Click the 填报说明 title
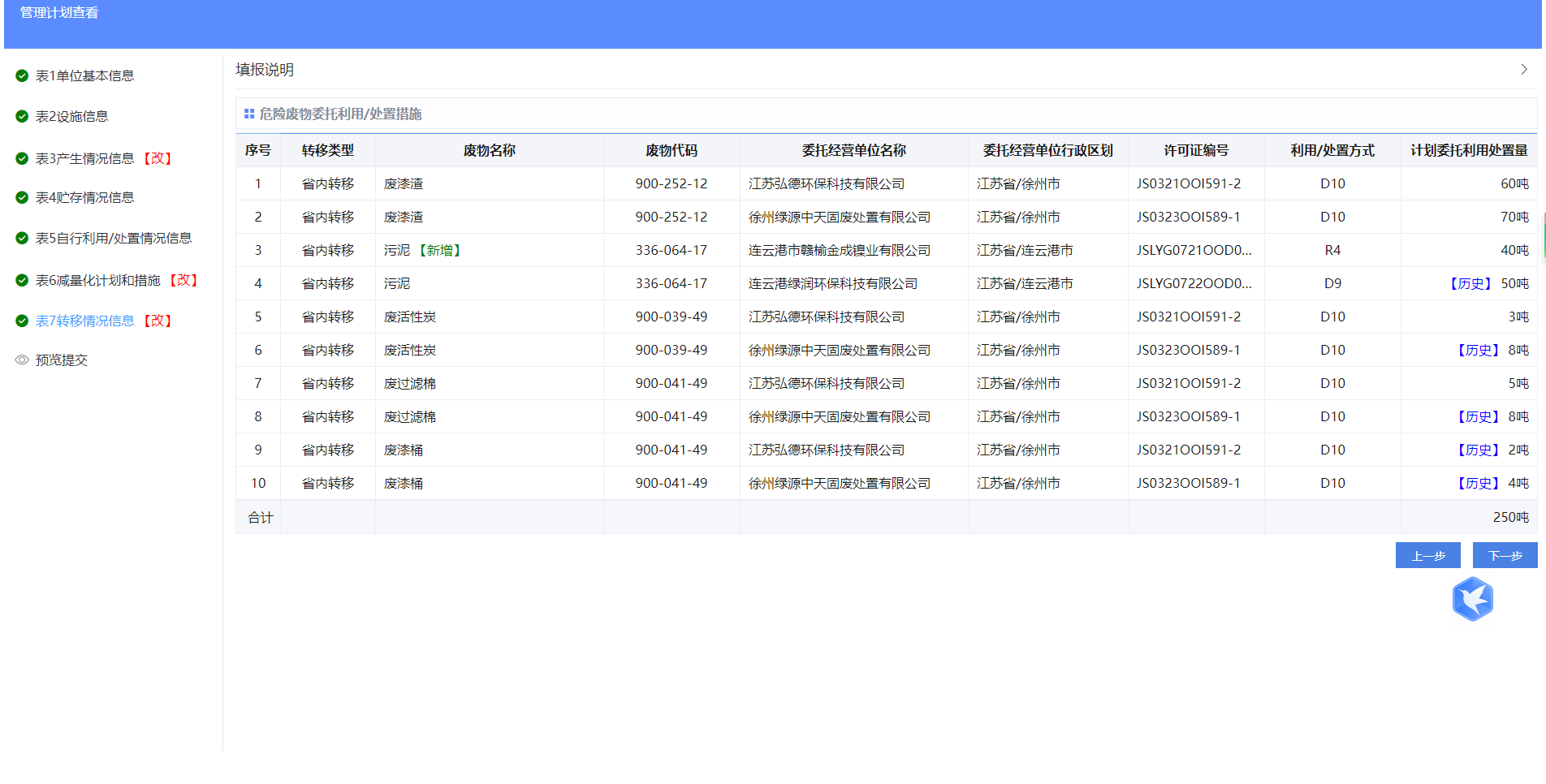 click(x=265, y=70)
